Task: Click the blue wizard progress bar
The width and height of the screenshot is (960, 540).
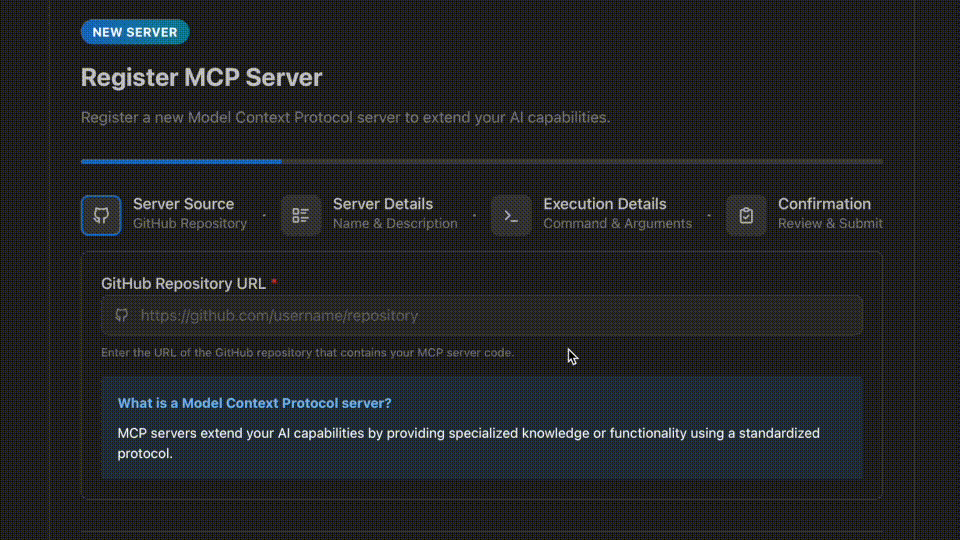Action: click(x=181, y=161)
